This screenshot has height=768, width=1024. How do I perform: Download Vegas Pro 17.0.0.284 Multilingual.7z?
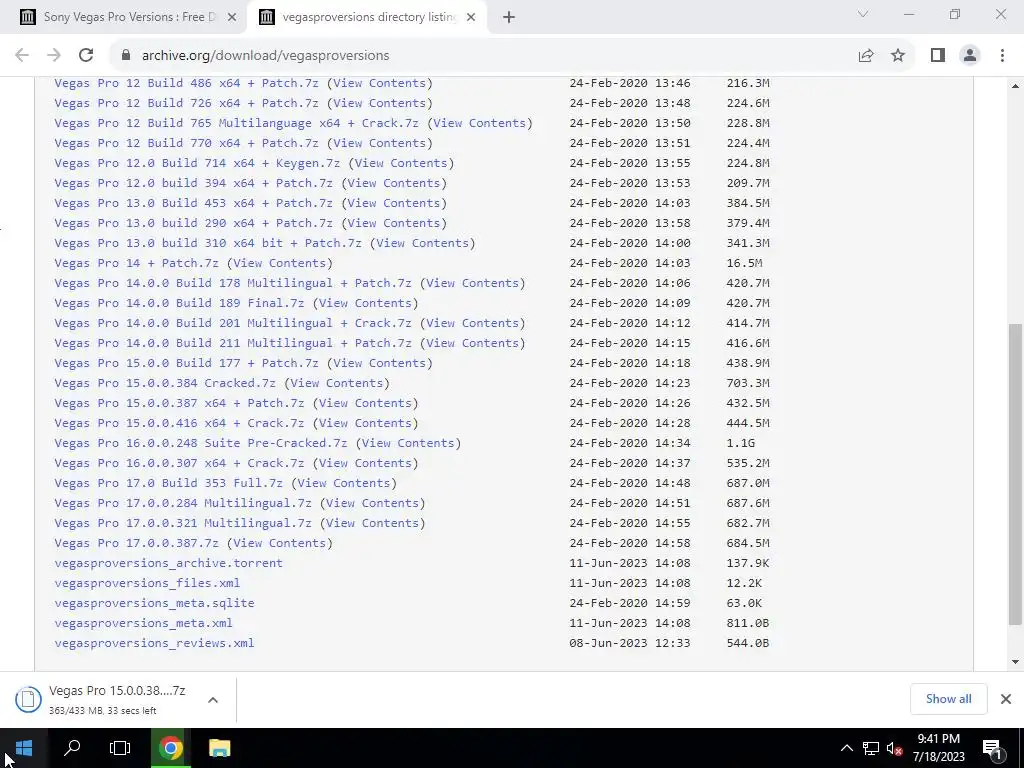(183, 503)
